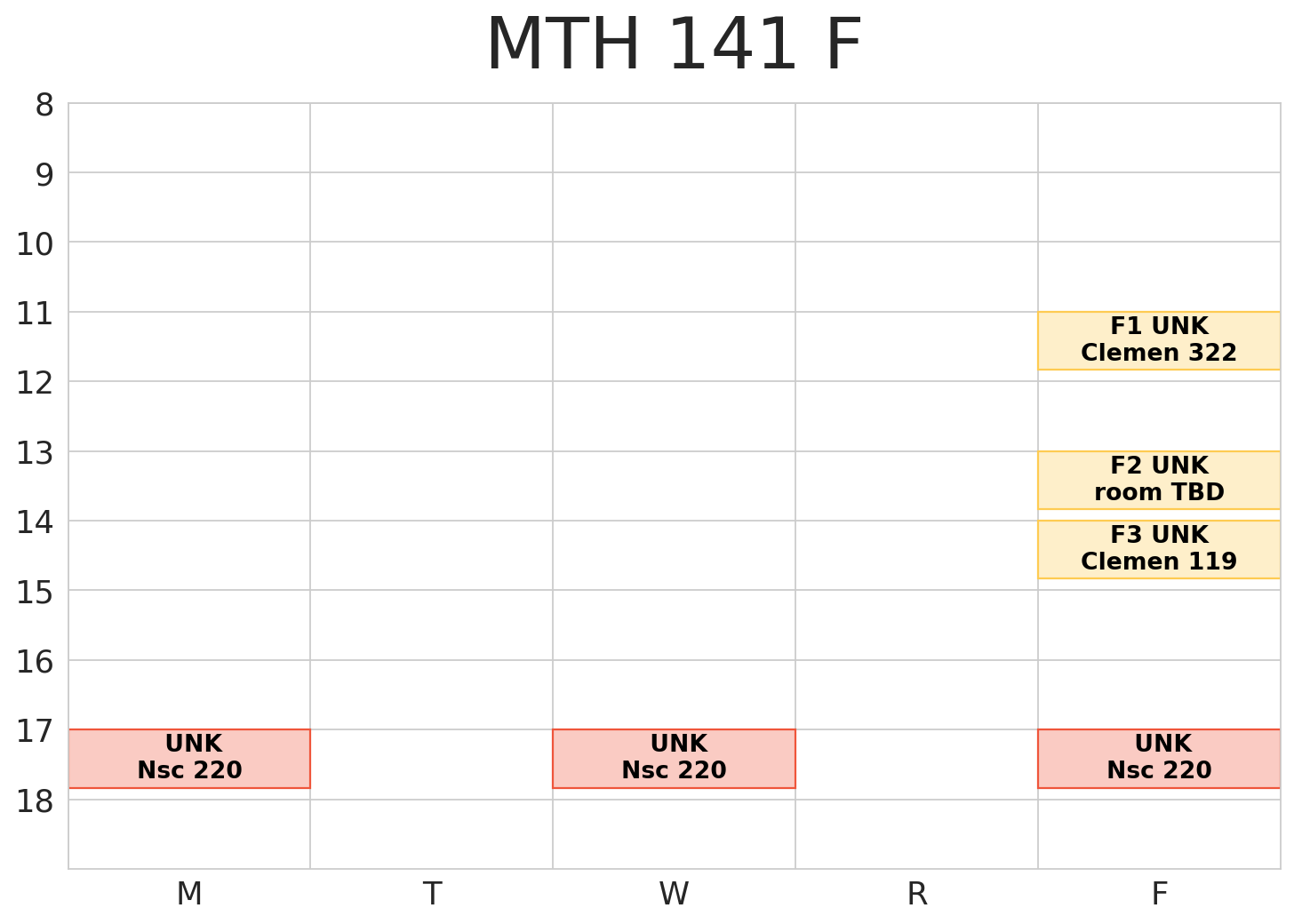Click the W day label
Image resolution: width=1294 pixels, height=924 pixels.
pyautogui.click(x=674, y=894)
